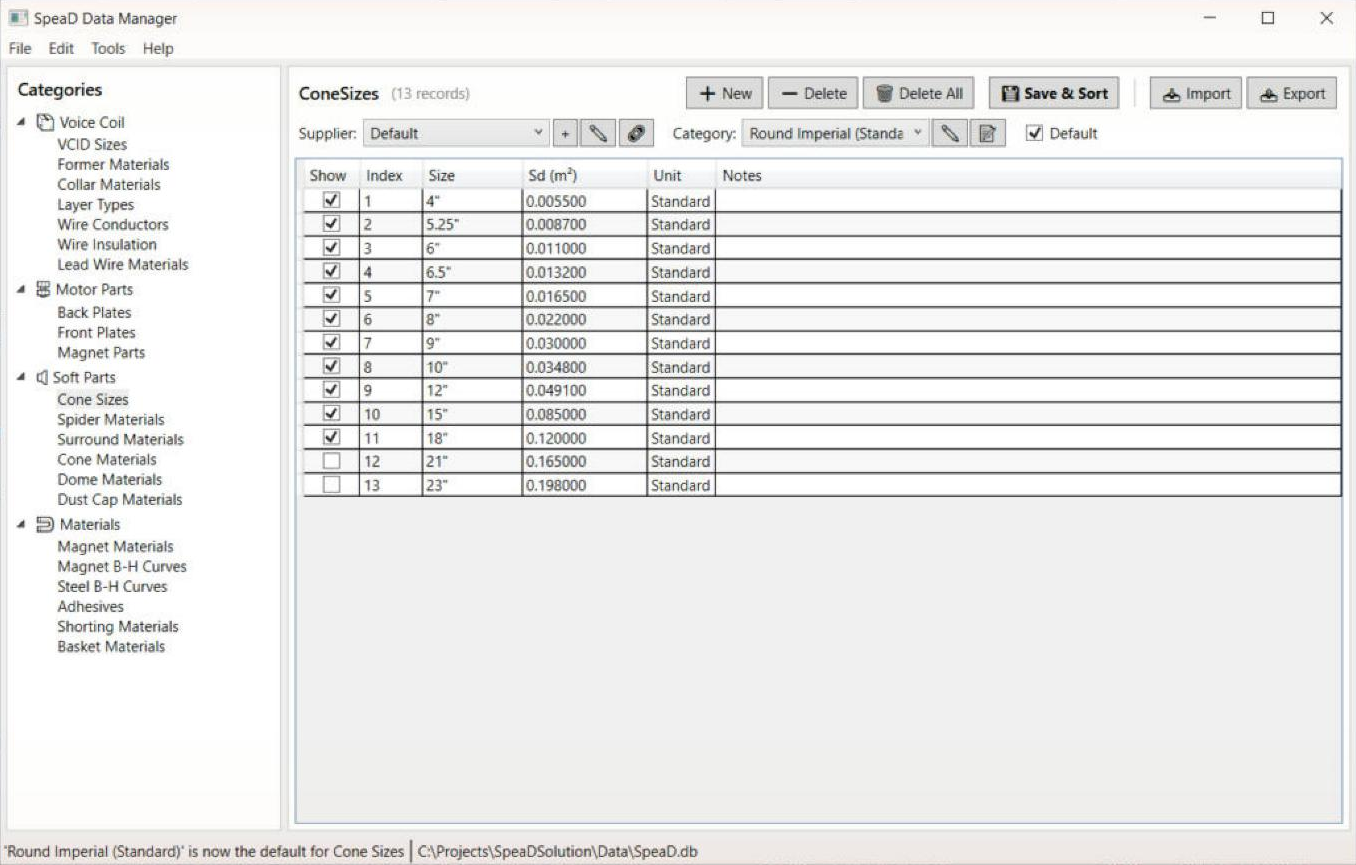The width and height of the screenshot is (1356, 865).
Task: Click the Size column header
Action: pos(472,175)
